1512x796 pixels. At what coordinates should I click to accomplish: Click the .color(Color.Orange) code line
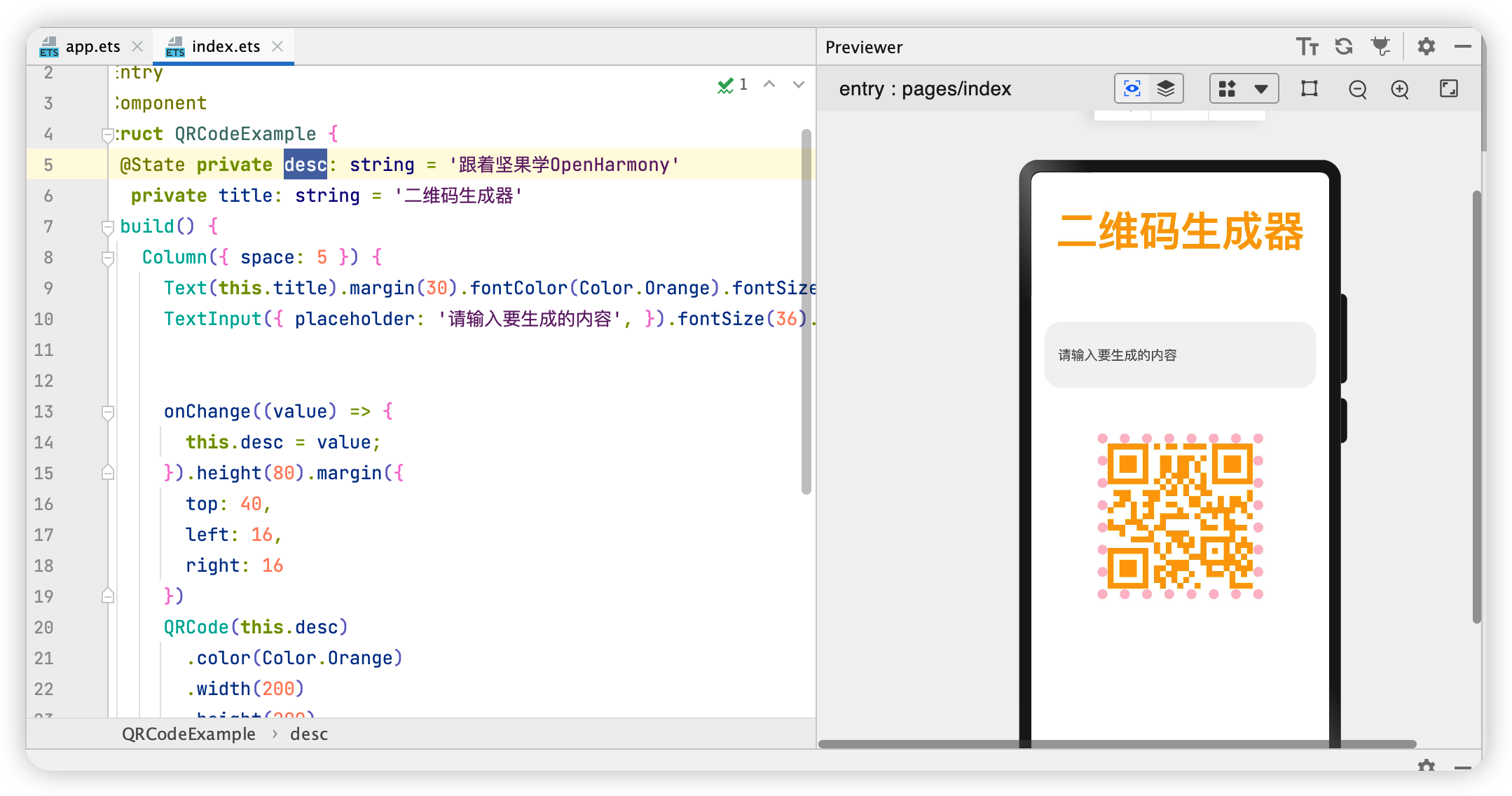(x=294, y=658)
